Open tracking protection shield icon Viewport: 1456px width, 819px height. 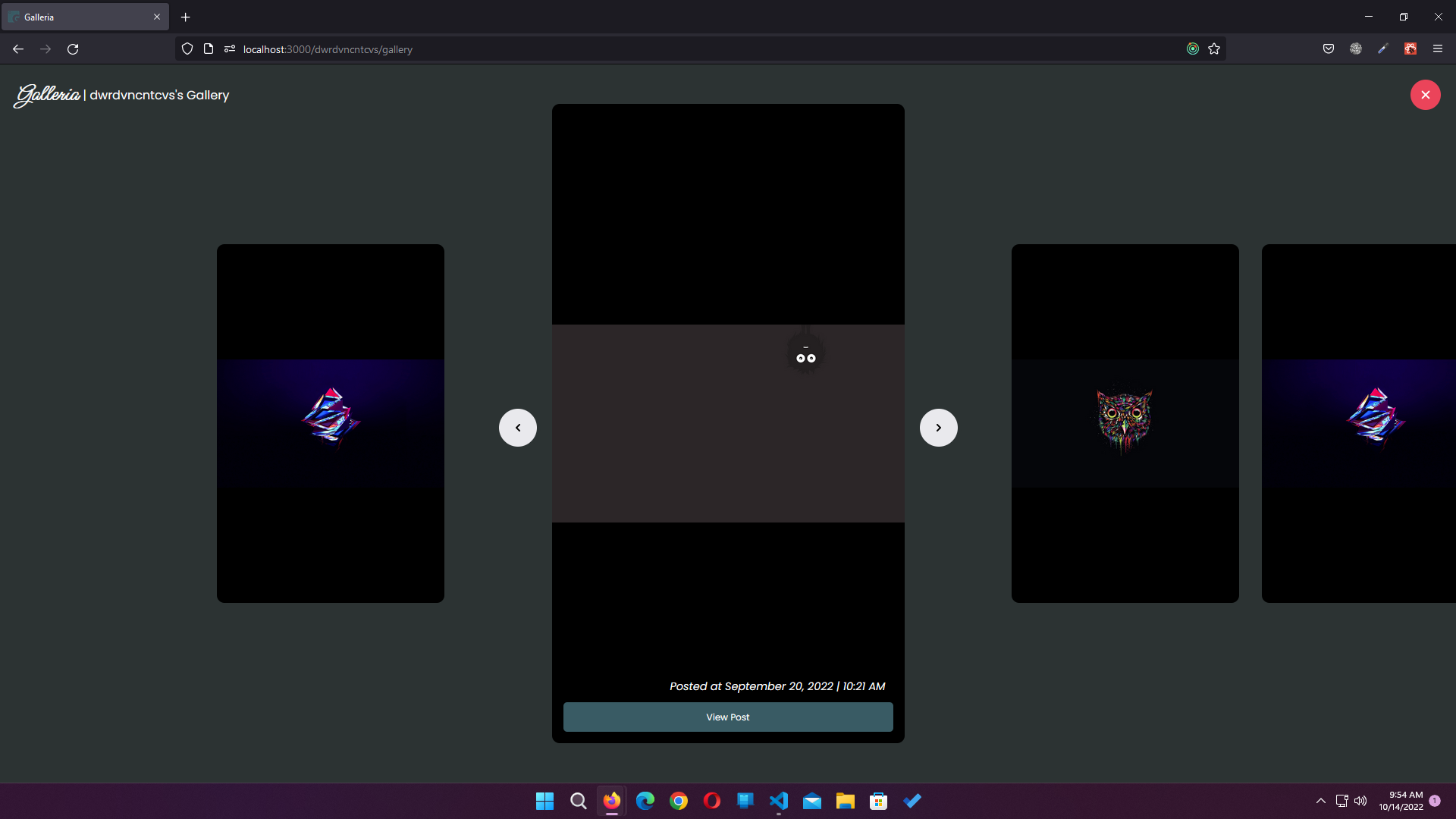(x=187, y=49)
